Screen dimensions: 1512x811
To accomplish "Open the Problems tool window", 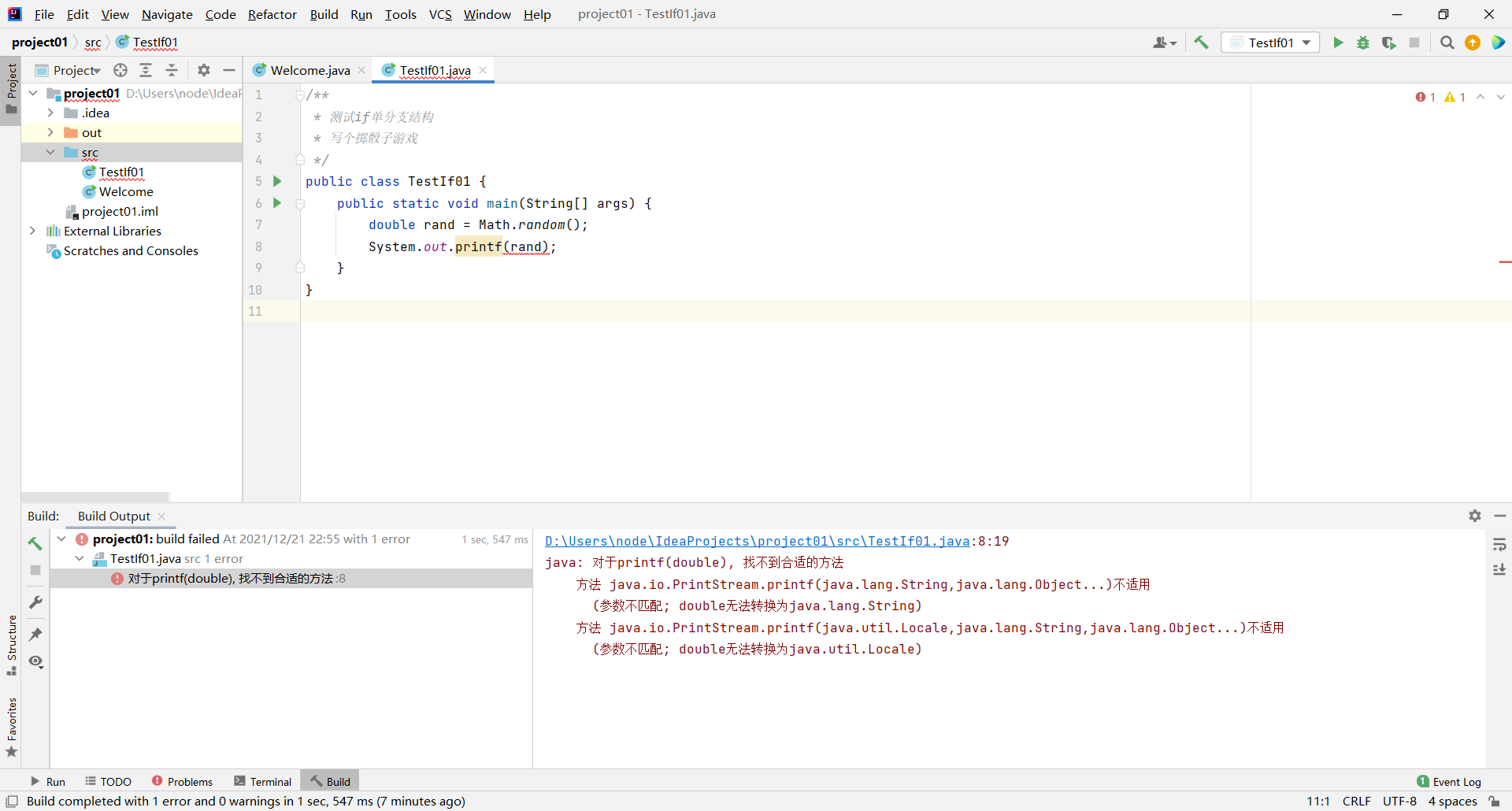I will coord(182,781).
